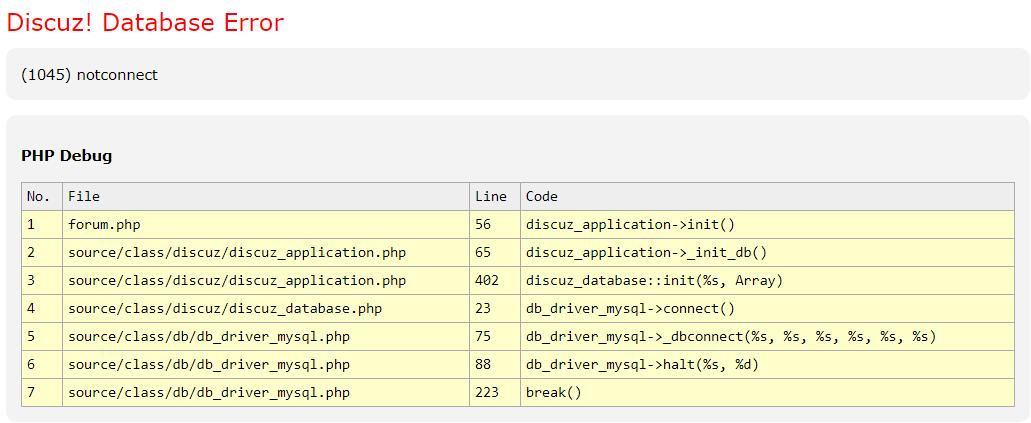Image resolution: width=1031 pixels, height=423 pixels.
Task: Click the db_driver_mysql.php file in row 5
Action: (x=266, y=337)
